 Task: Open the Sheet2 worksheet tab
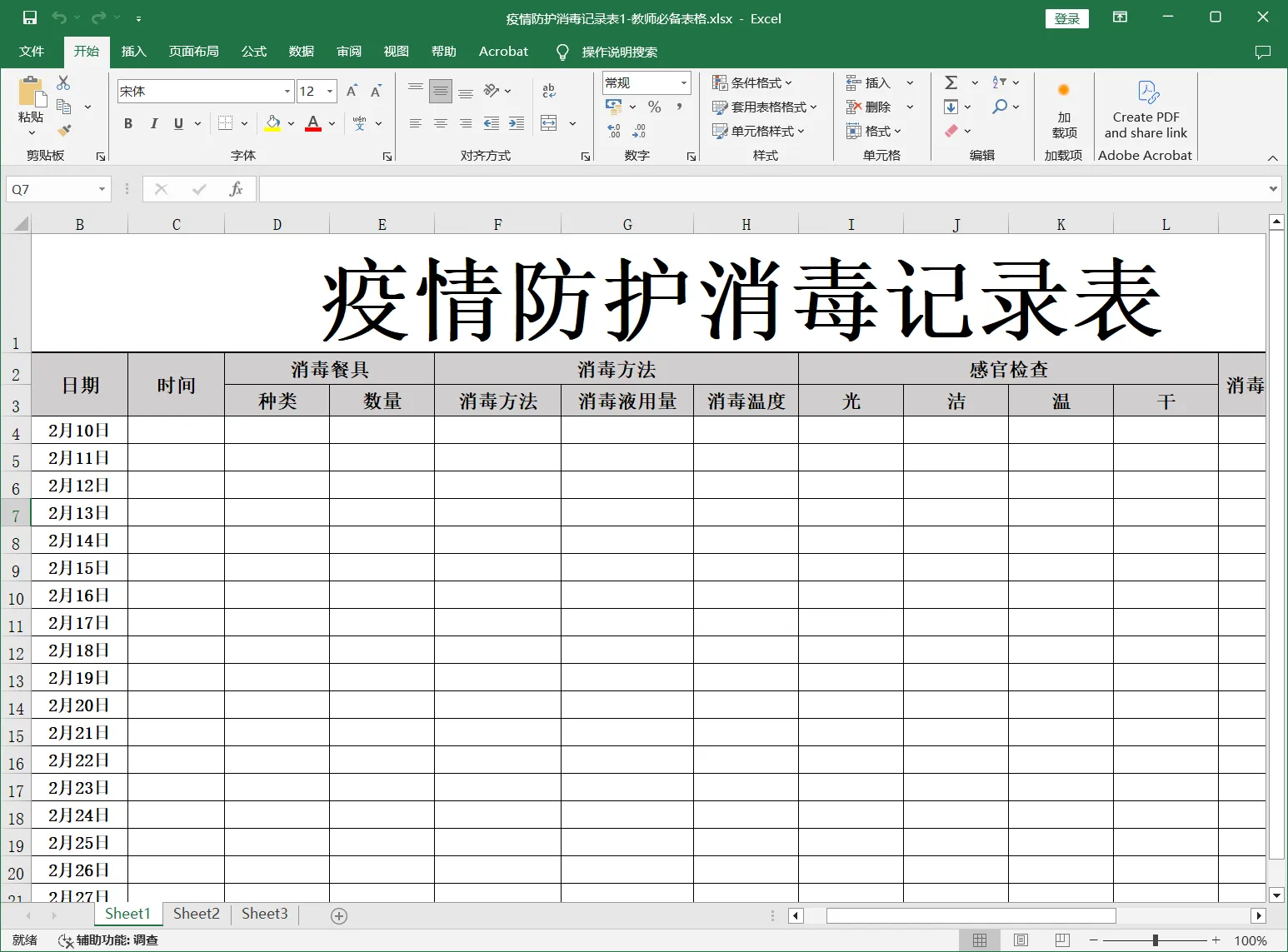pyautogui.click(x=196, y=914)
